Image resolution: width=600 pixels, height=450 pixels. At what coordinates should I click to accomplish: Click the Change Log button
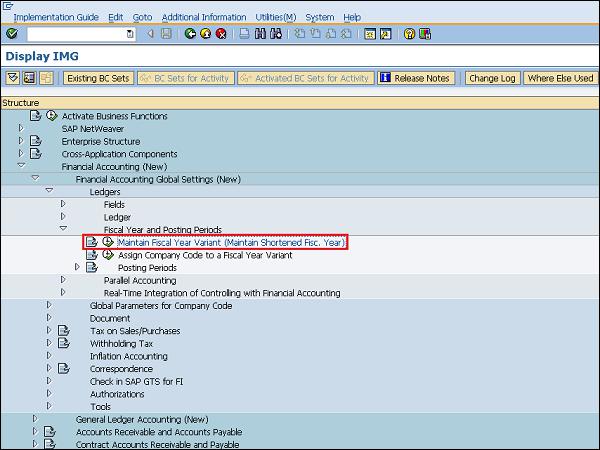492,78
